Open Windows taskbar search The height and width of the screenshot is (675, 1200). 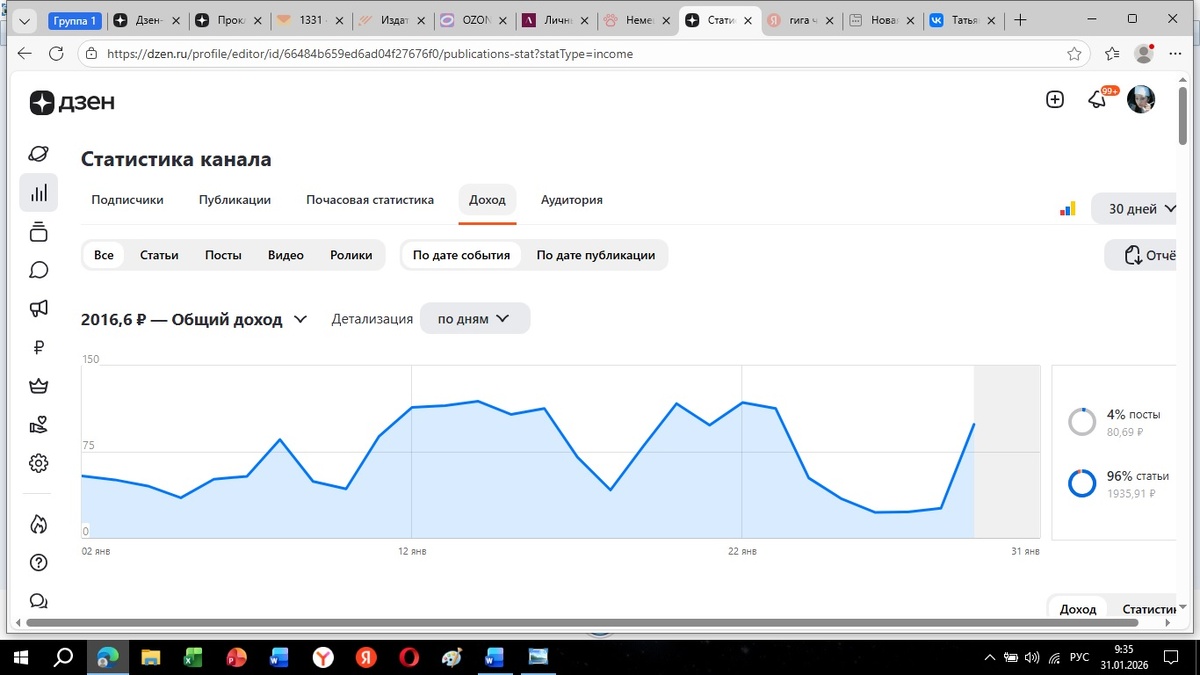point(62,657)
